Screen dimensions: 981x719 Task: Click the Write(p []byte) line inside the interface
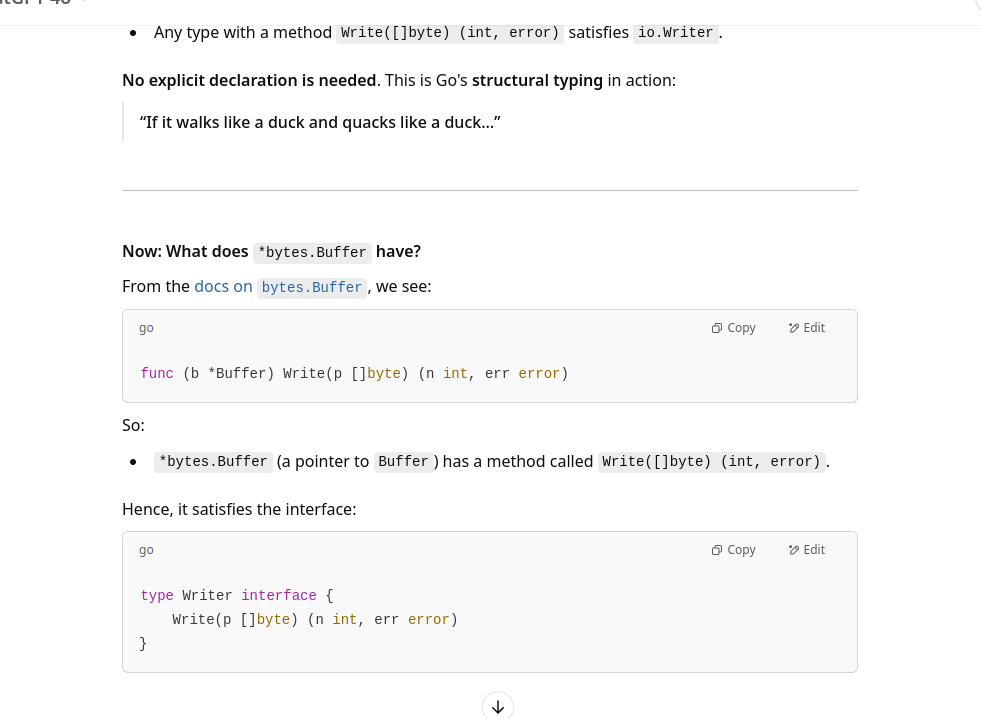point(314,620)
